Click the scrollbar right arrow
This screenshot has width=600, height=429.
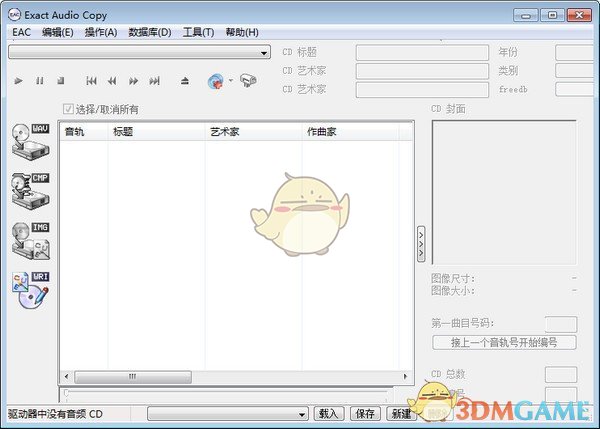click(406, 377)
